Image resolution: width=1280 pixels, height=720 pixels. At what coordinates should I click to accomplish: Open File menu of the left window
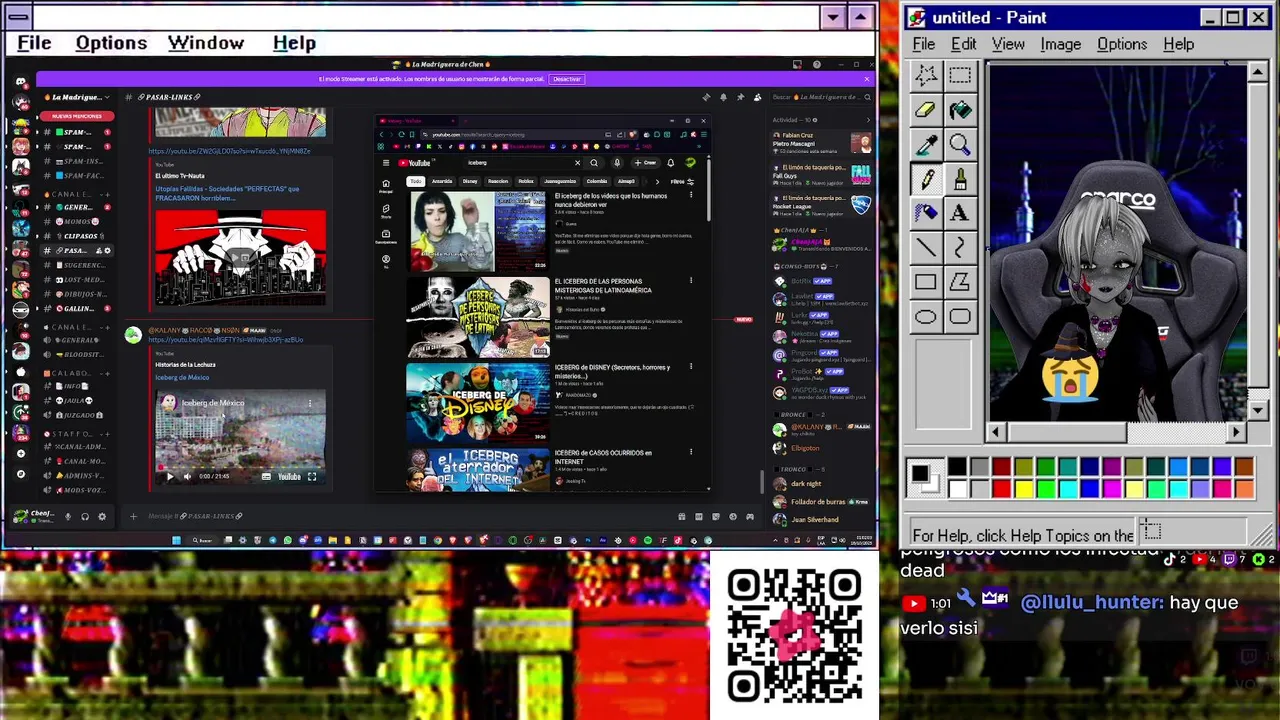pyautogui.click(x=34, y=43)
